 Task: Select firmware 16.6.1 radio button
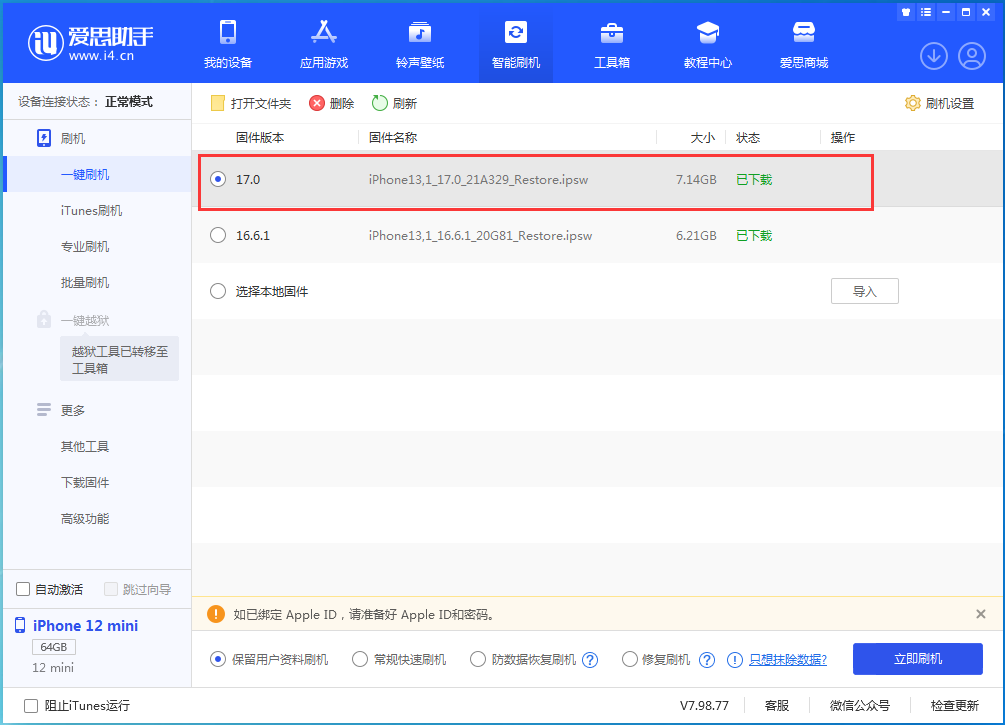tap(218, 235)
